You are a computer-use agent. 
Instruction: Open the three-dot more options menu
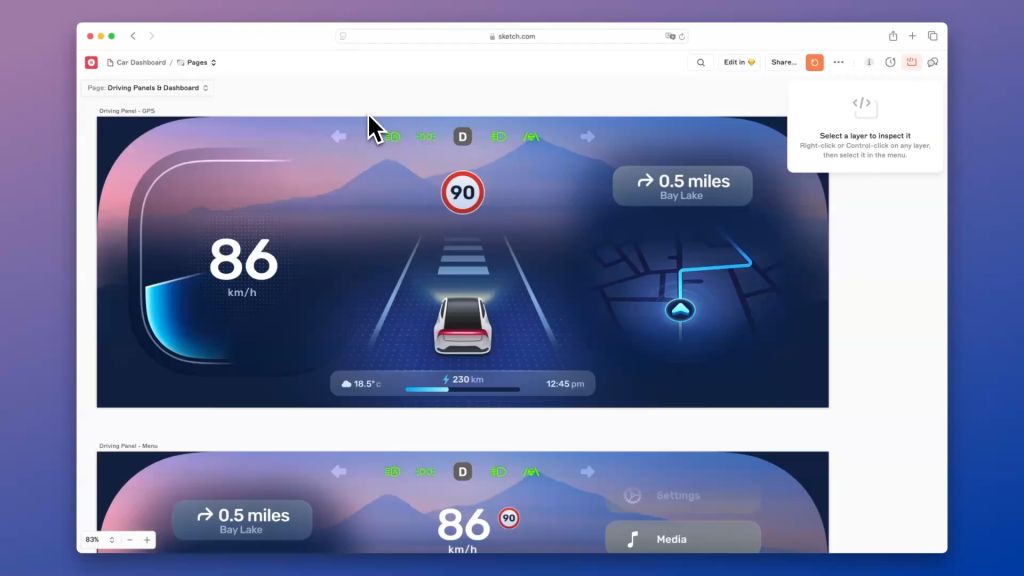pyautogui.click(x=839, y=63)
